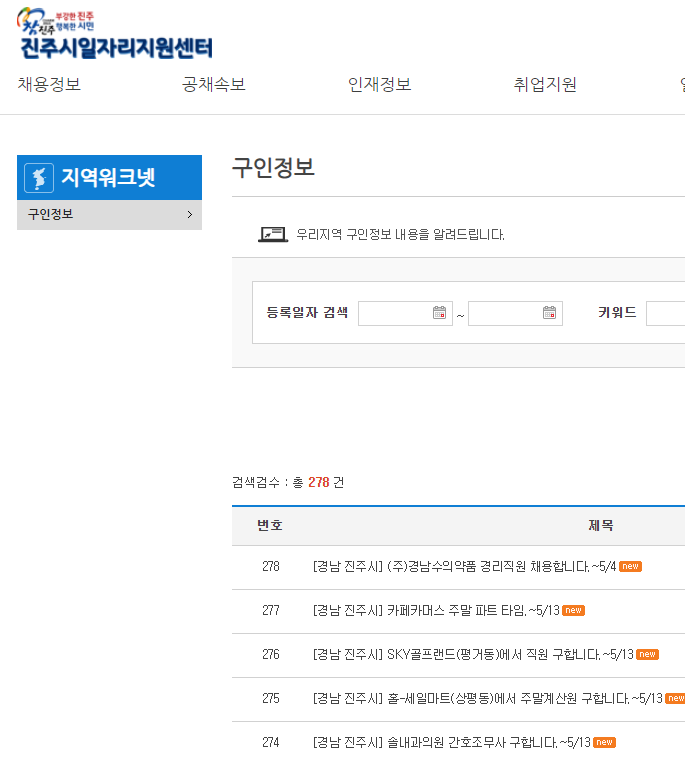This screenshot has width=685, height=762.
Task: Focus the end registration date field
Action: pyautogui.click(x=515, y=313)
